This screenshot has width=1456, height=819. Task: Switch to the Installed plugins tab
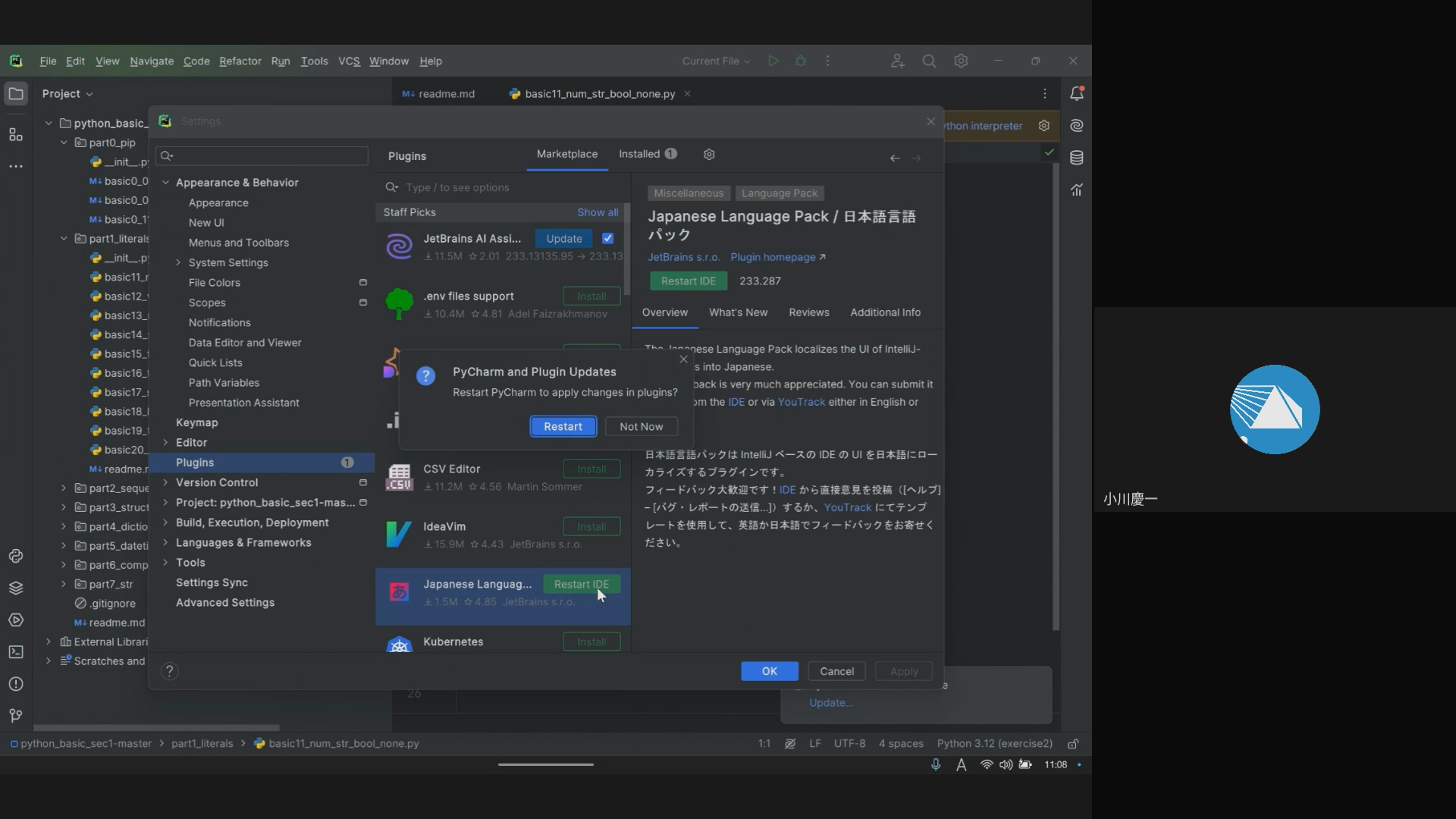(x=639, y=154)
